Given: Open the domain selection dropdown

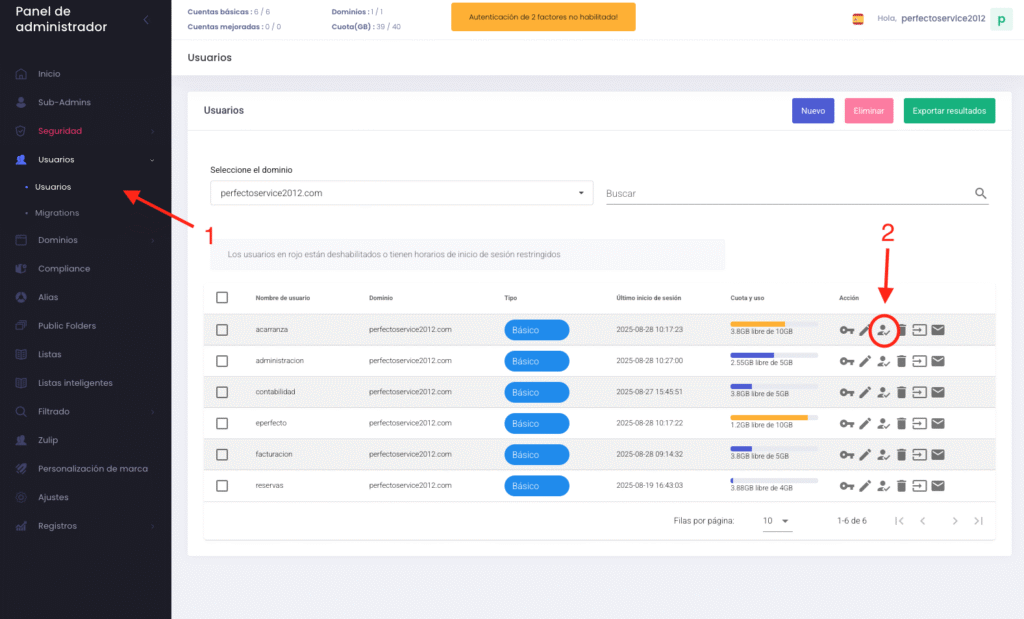Looking at the screenshot, I should point(400,193).
